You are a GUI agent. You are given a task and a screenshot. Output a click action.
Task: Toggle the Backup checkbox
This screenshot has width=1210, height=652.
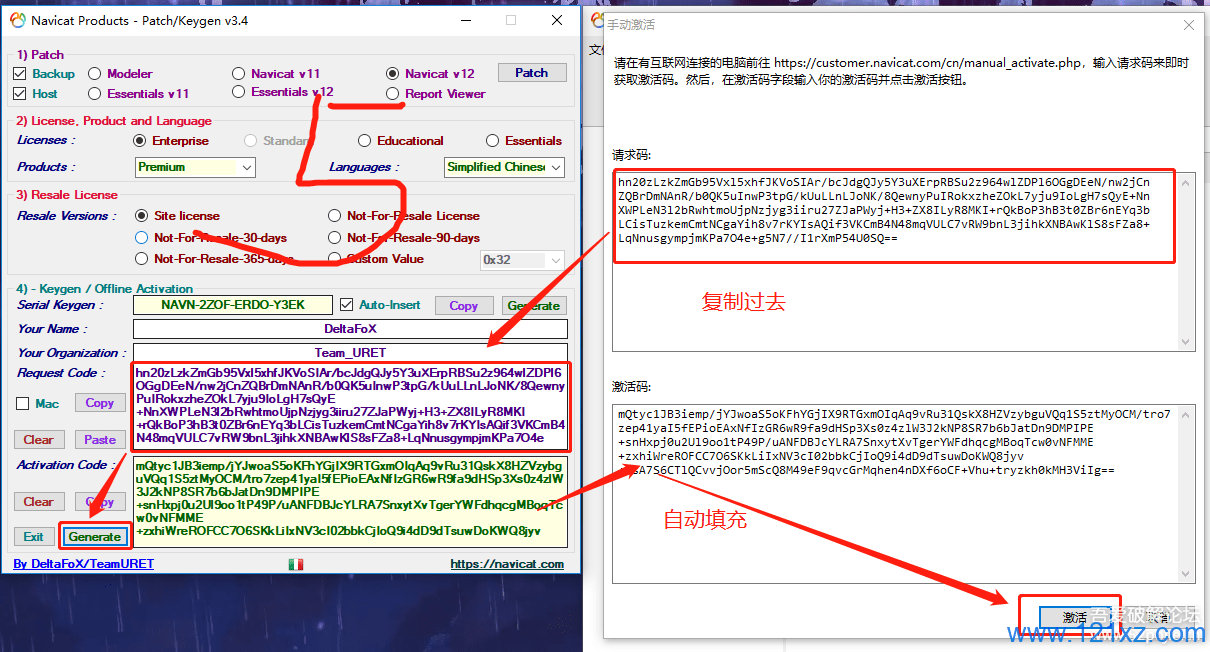pyautogui.click(x=20, y=74)
